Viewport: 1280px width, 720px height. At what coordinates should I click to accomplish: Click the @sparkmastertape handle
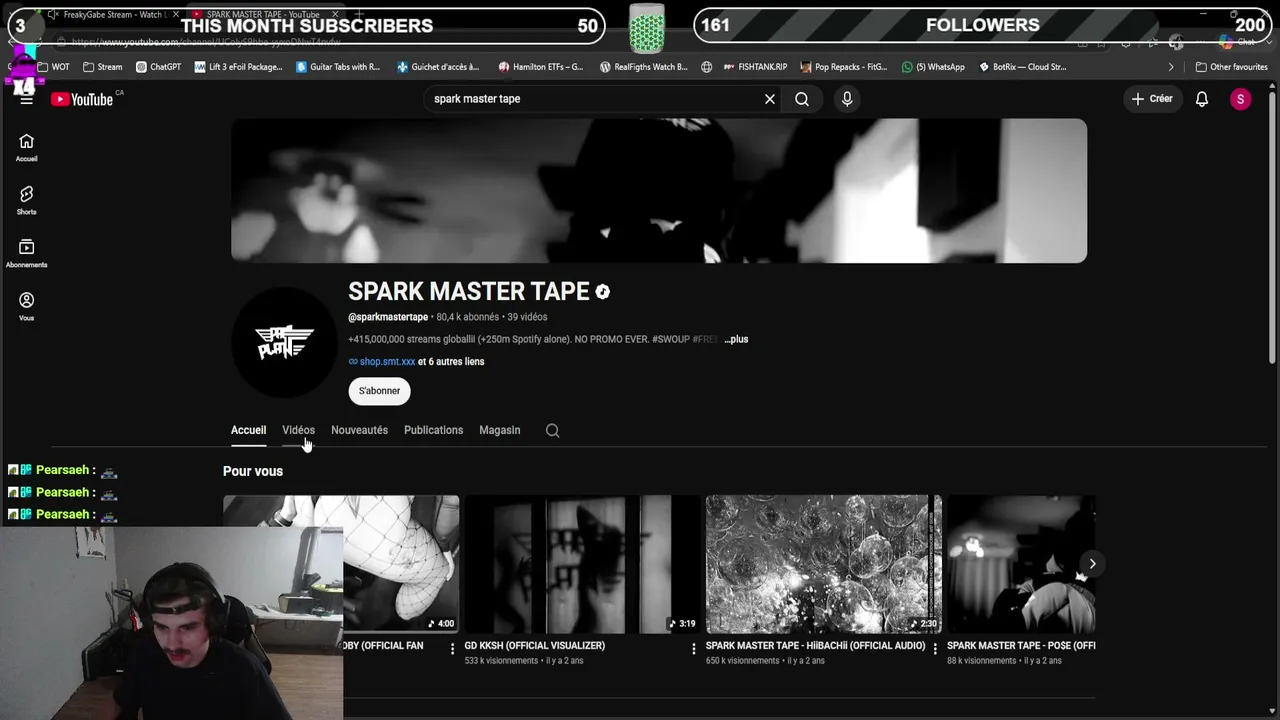[388, 317]
